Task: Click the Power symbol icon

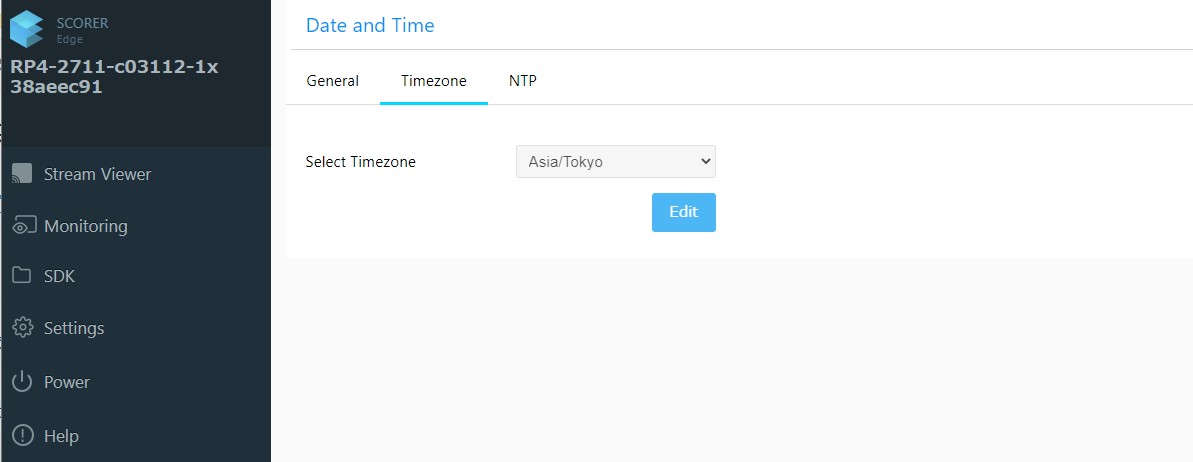Action: [22, 382]
